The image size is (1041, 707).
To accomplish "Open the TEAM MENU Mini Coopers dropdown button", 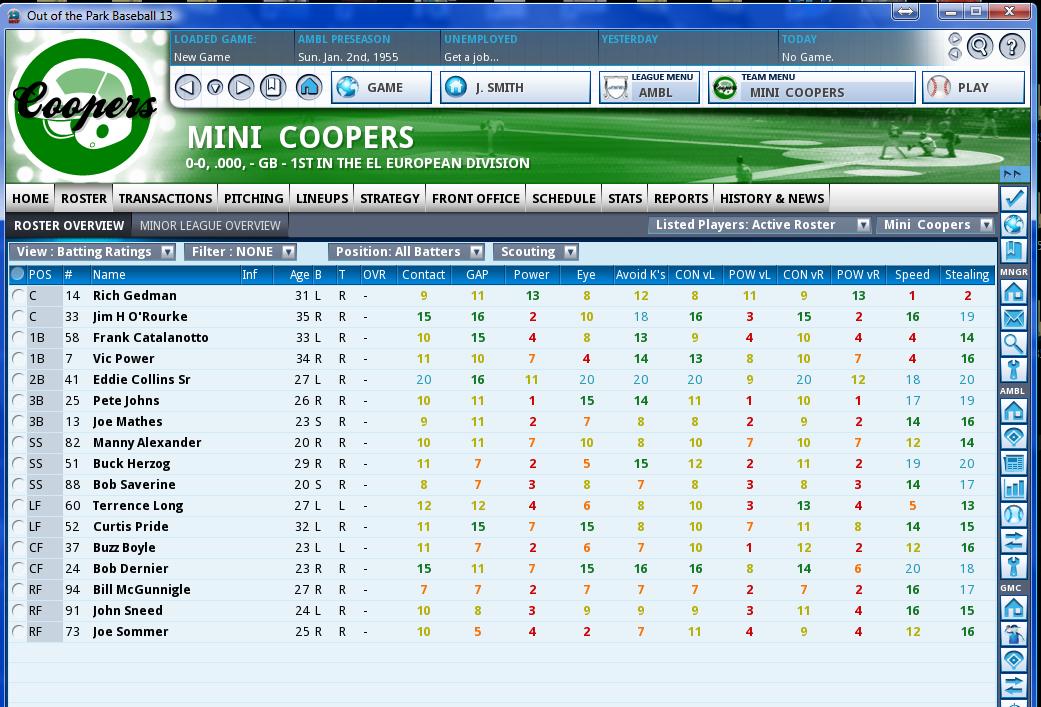I will (811, 87).
